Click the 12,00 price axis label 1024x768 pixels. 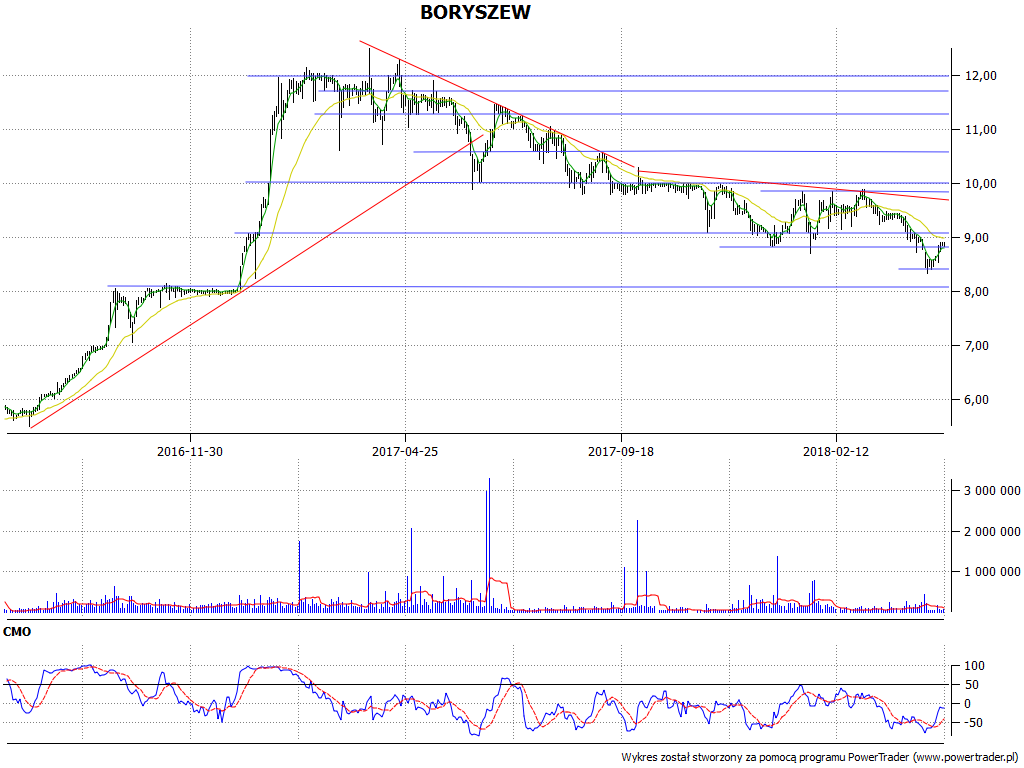click(x=981, y=76)
